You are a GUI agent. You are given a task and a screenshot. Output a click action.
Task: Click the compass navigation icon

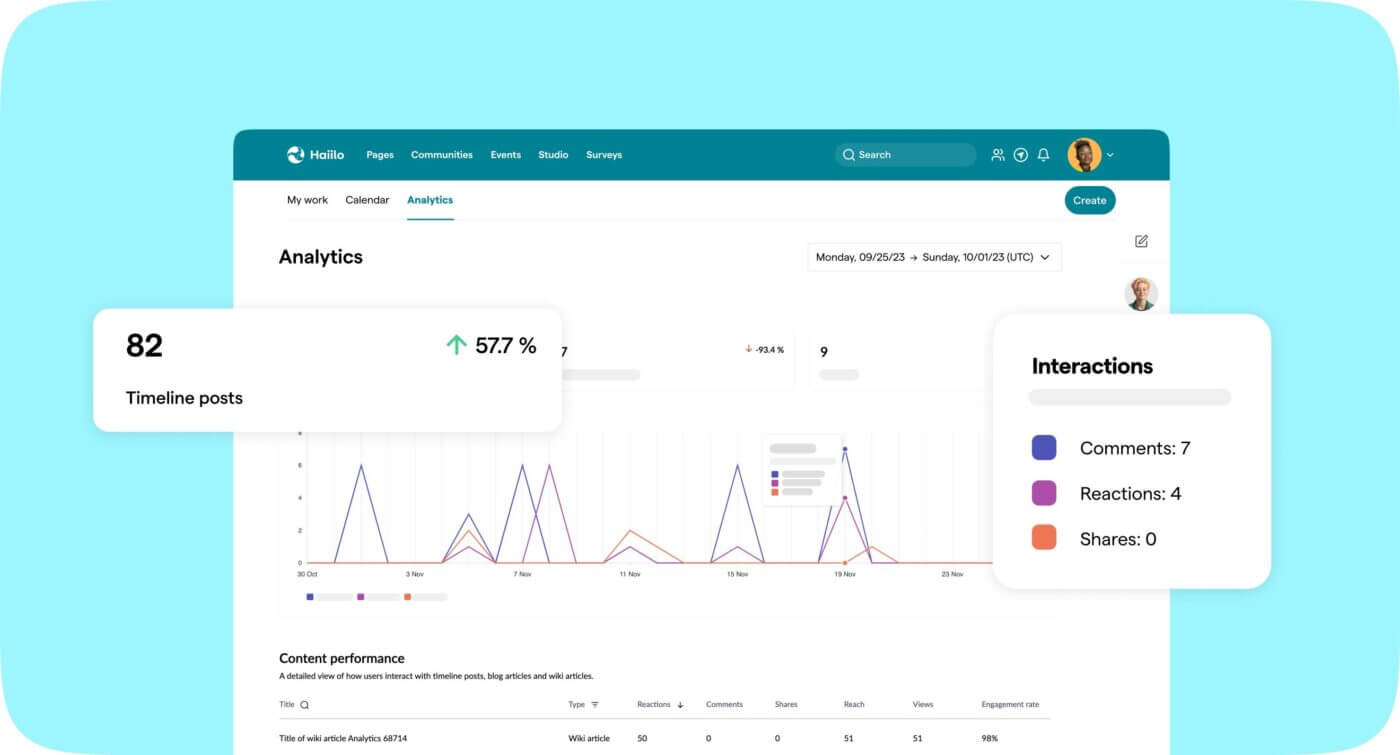tap(1020, 155)
